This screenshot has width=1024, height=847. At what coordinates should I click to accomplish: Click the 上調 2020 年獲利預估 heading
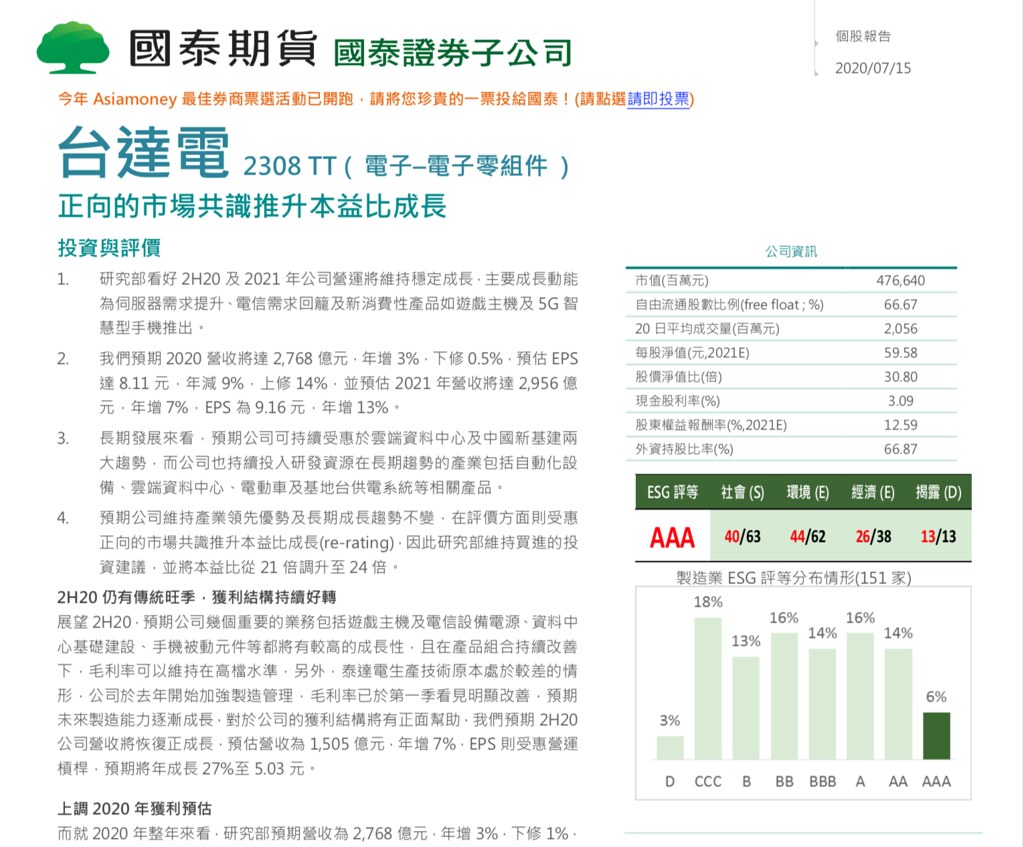coord(135,808)
